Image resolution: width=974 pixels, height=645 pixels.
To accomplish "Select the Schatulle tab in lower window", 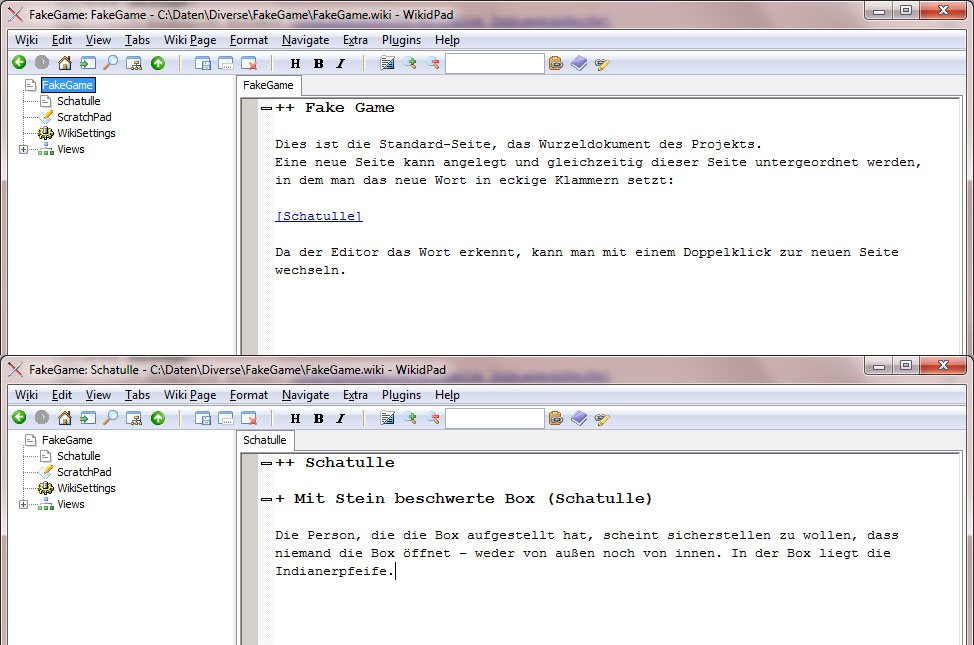I will 265,440.
